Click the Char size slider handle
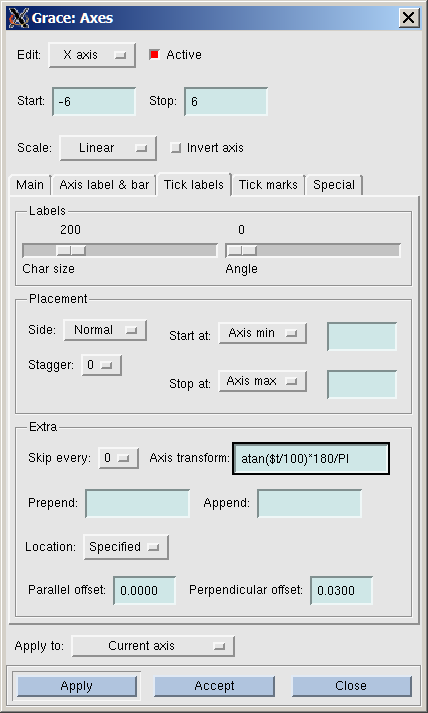 (x=71, y=250)
